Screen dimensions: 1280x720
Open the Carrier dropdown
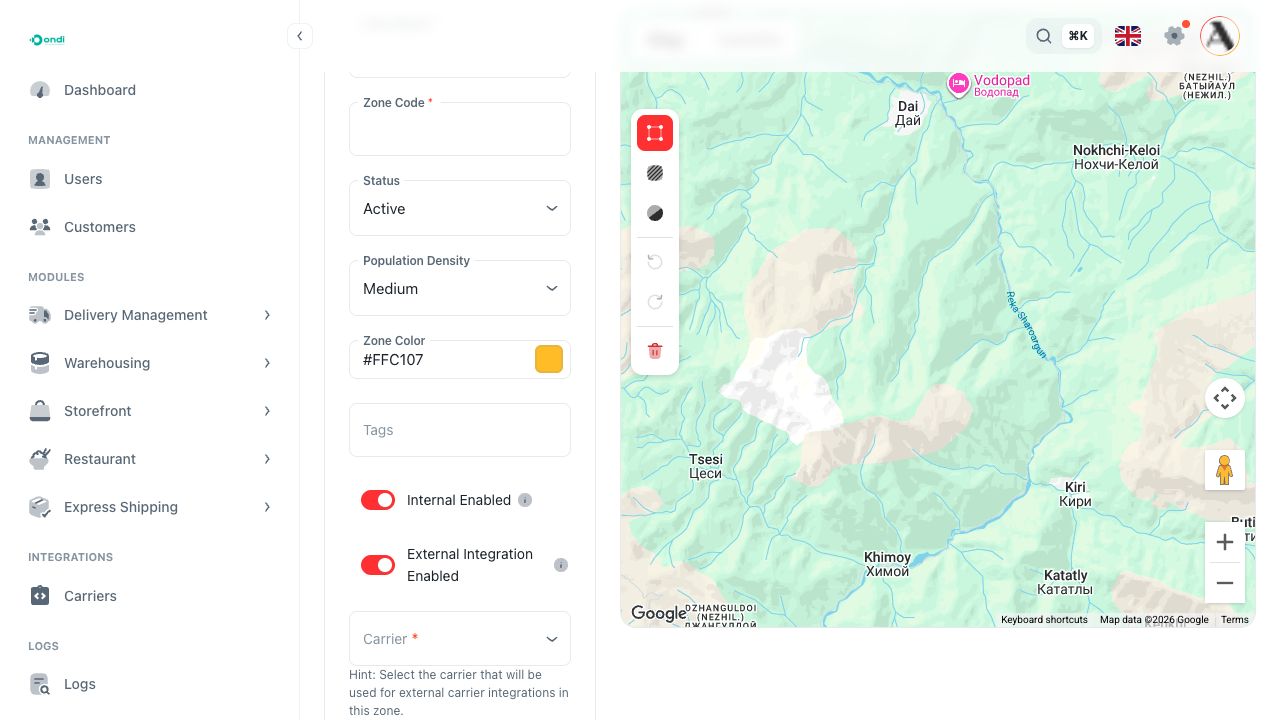click(460, 638)
